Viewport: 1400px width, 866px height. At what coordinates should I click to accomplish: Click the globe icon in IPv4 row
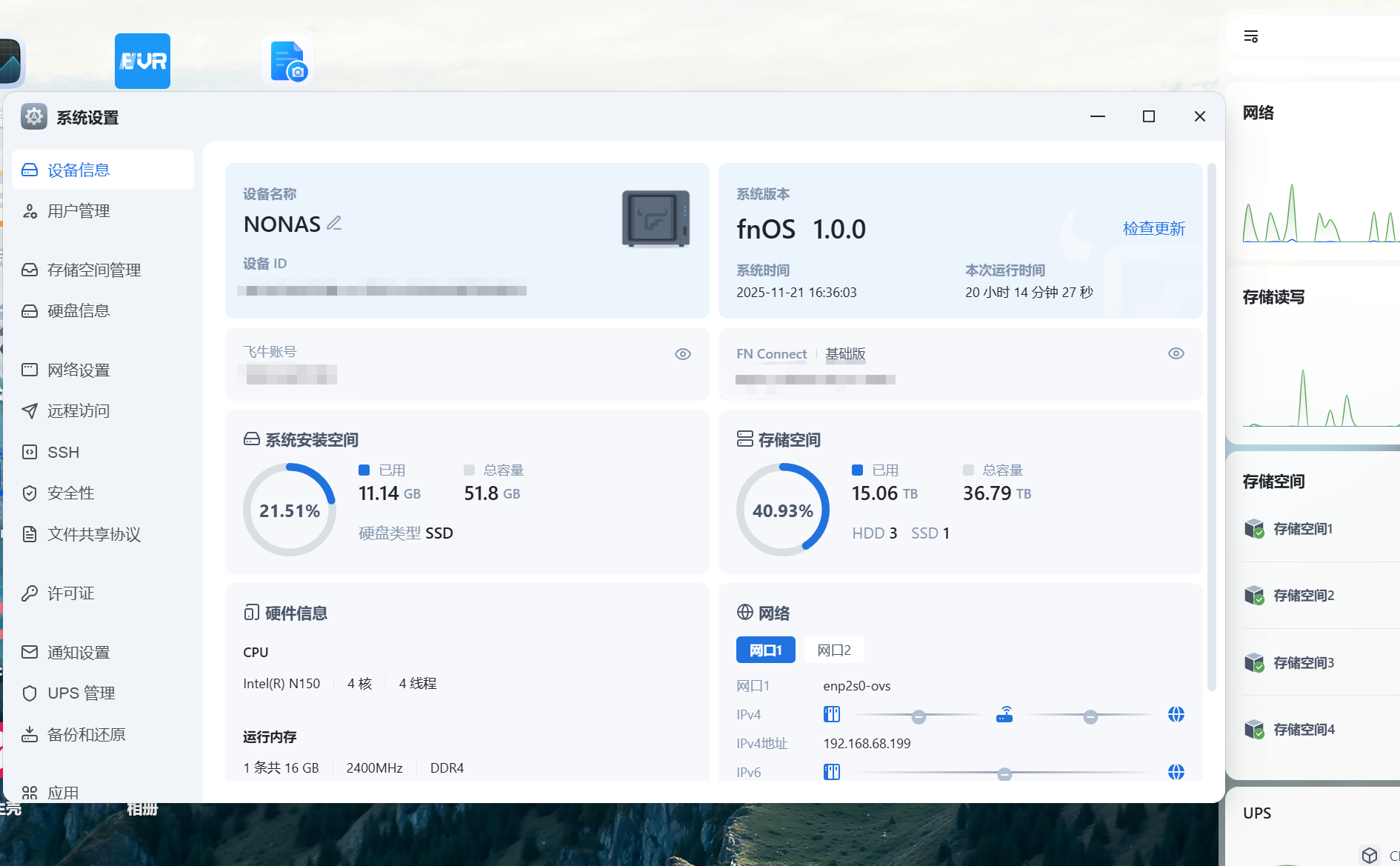click(x=1176, y=714)
